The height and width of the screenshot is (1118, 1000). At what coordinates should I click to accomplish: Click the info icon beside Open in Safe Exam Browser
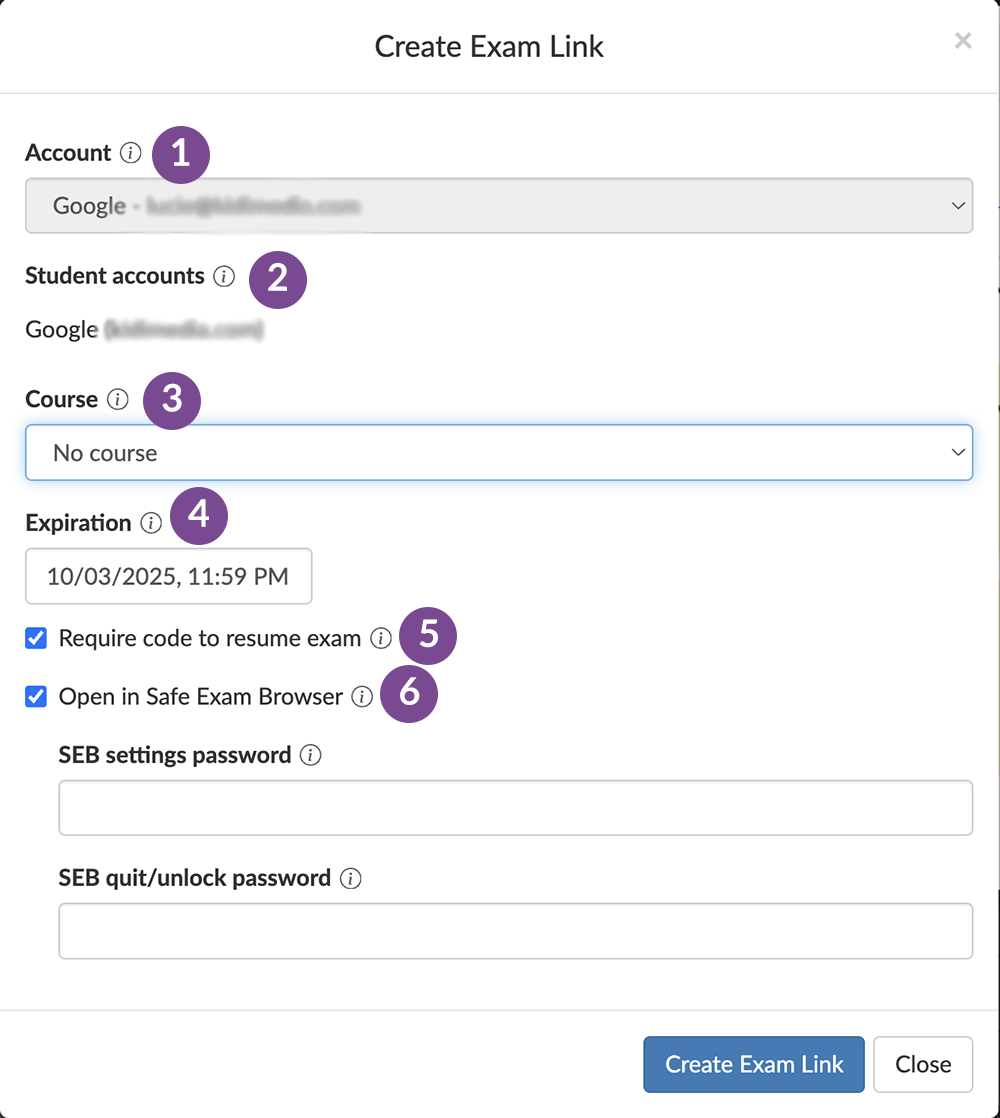(363, 696)
